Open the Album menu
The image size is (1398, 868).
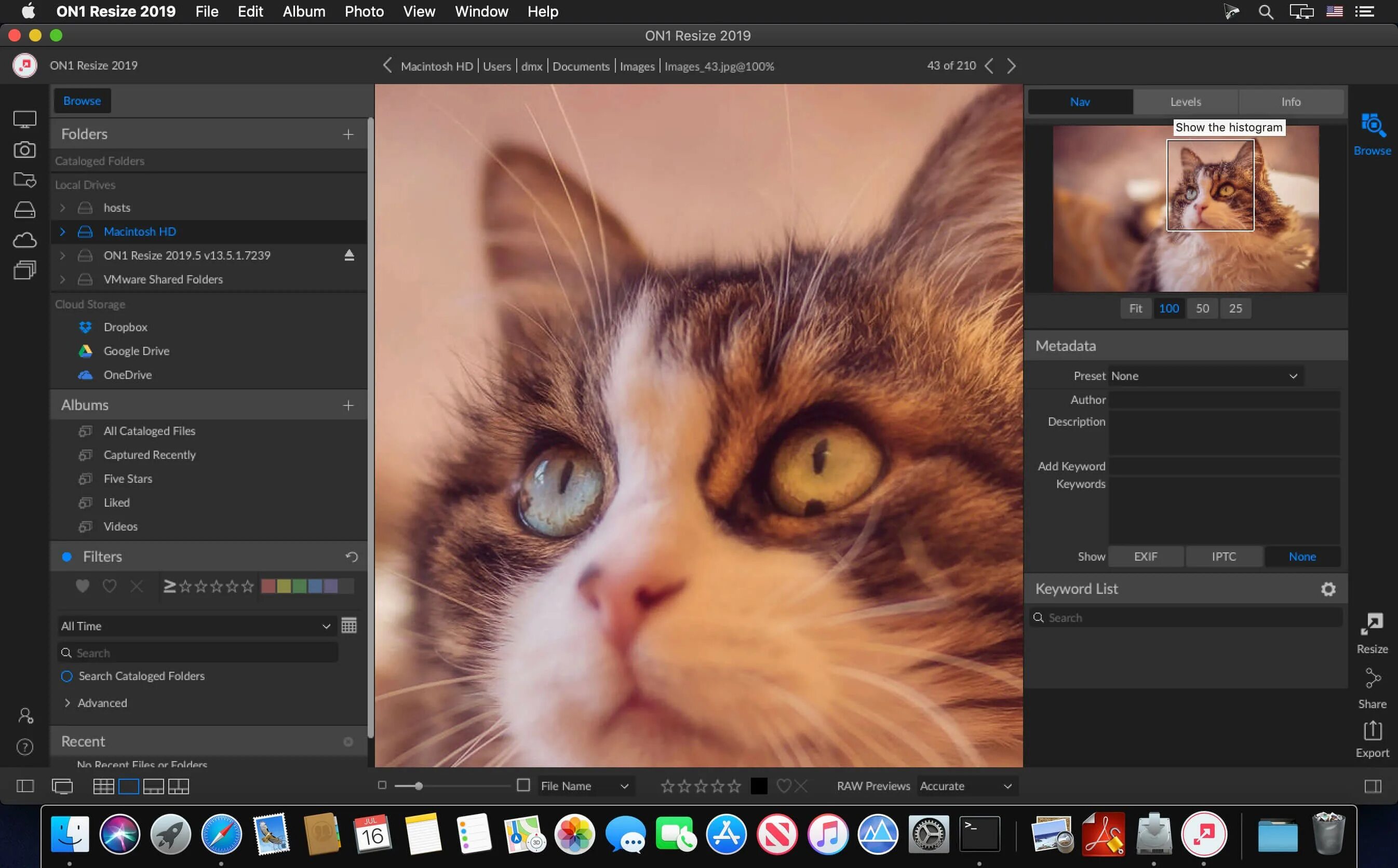pyautogui.click(x=303, y=11)
